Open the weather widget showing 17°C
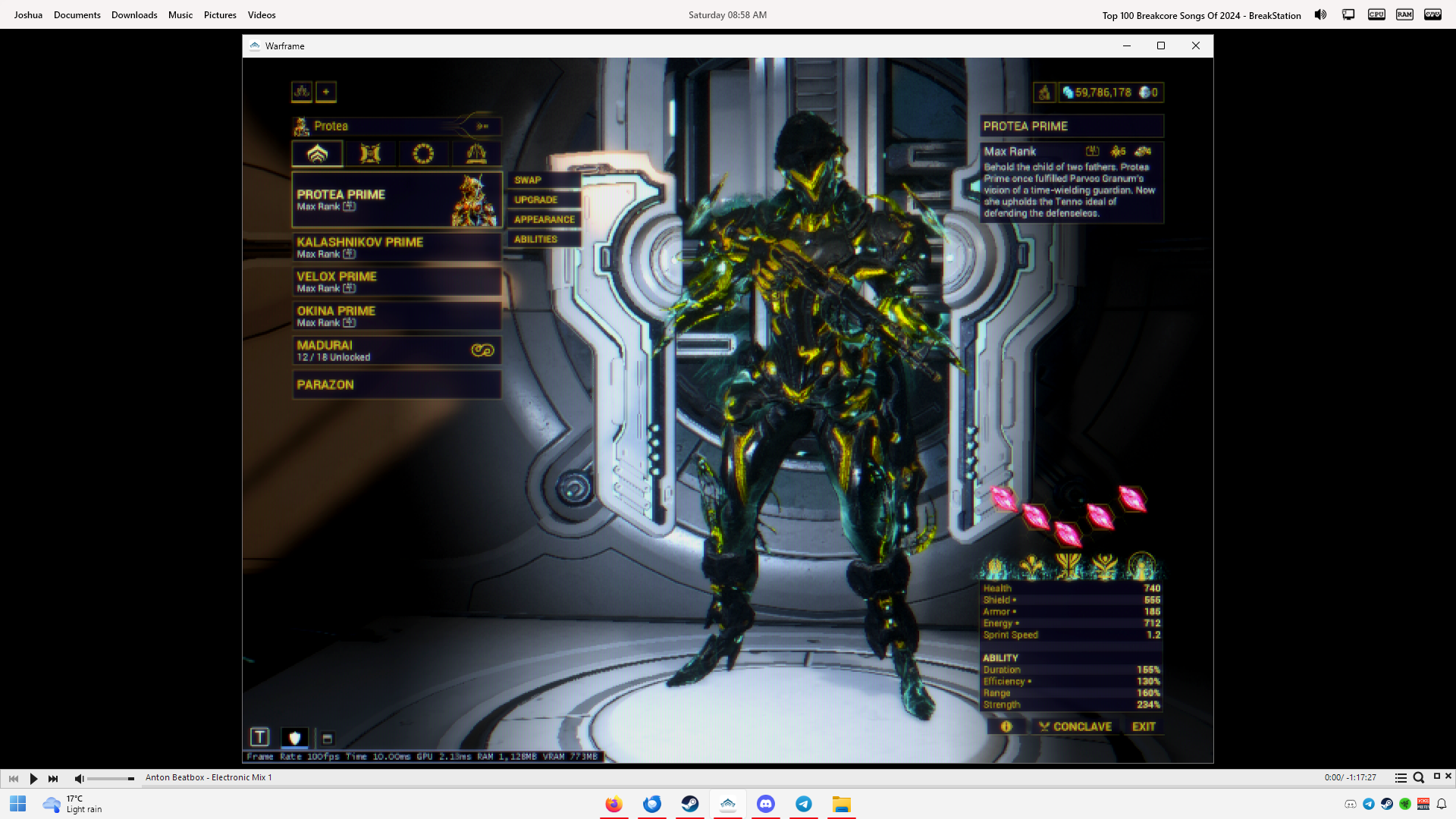1456x819 pixels. pos(73,804)
